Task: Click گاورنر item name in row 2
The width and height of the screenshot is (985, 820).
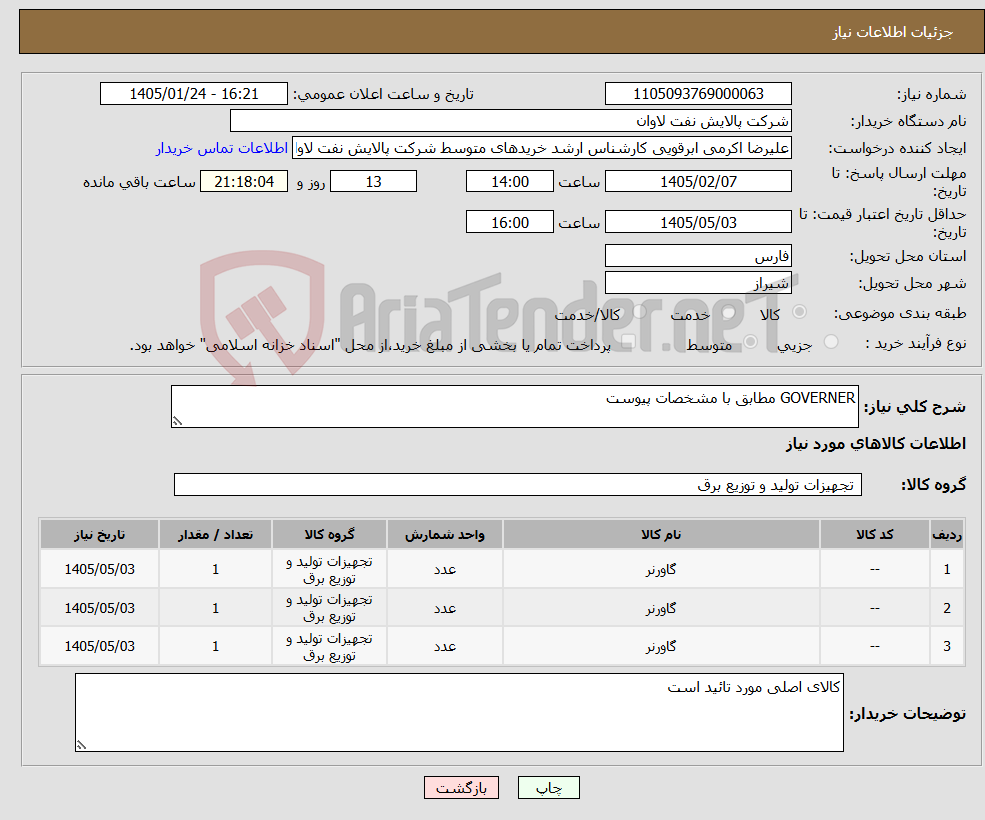Action: [661, 608]
